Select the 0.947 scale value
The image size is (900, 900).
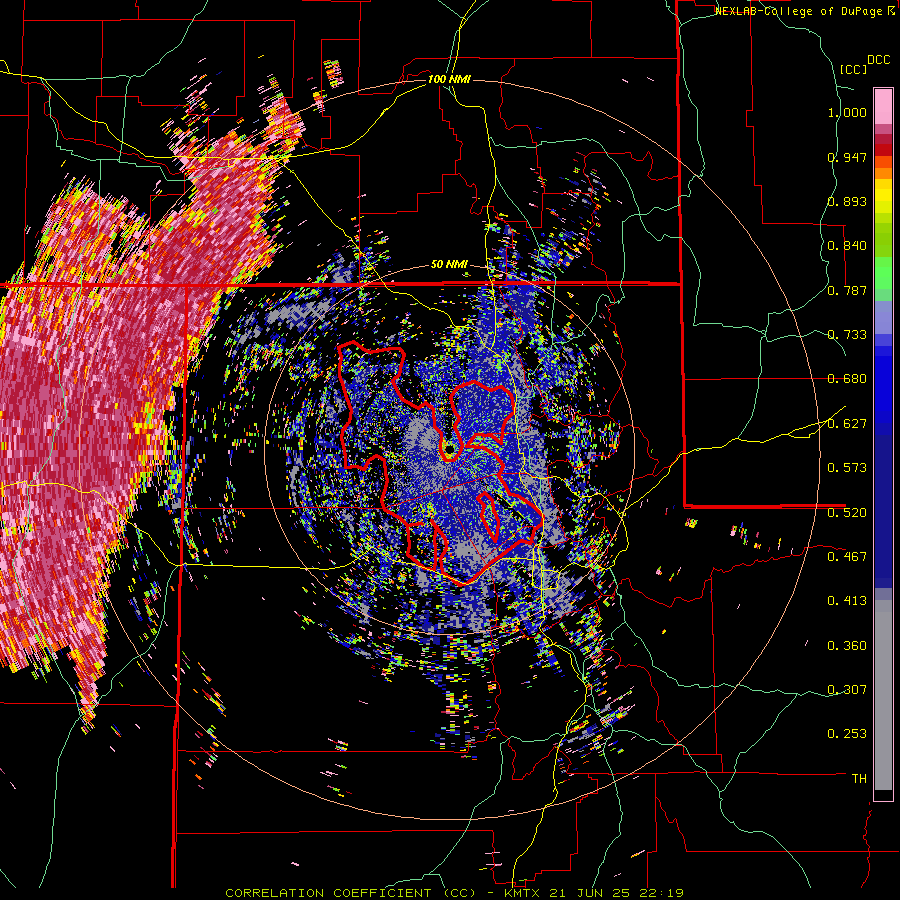(x=847, y=157)
